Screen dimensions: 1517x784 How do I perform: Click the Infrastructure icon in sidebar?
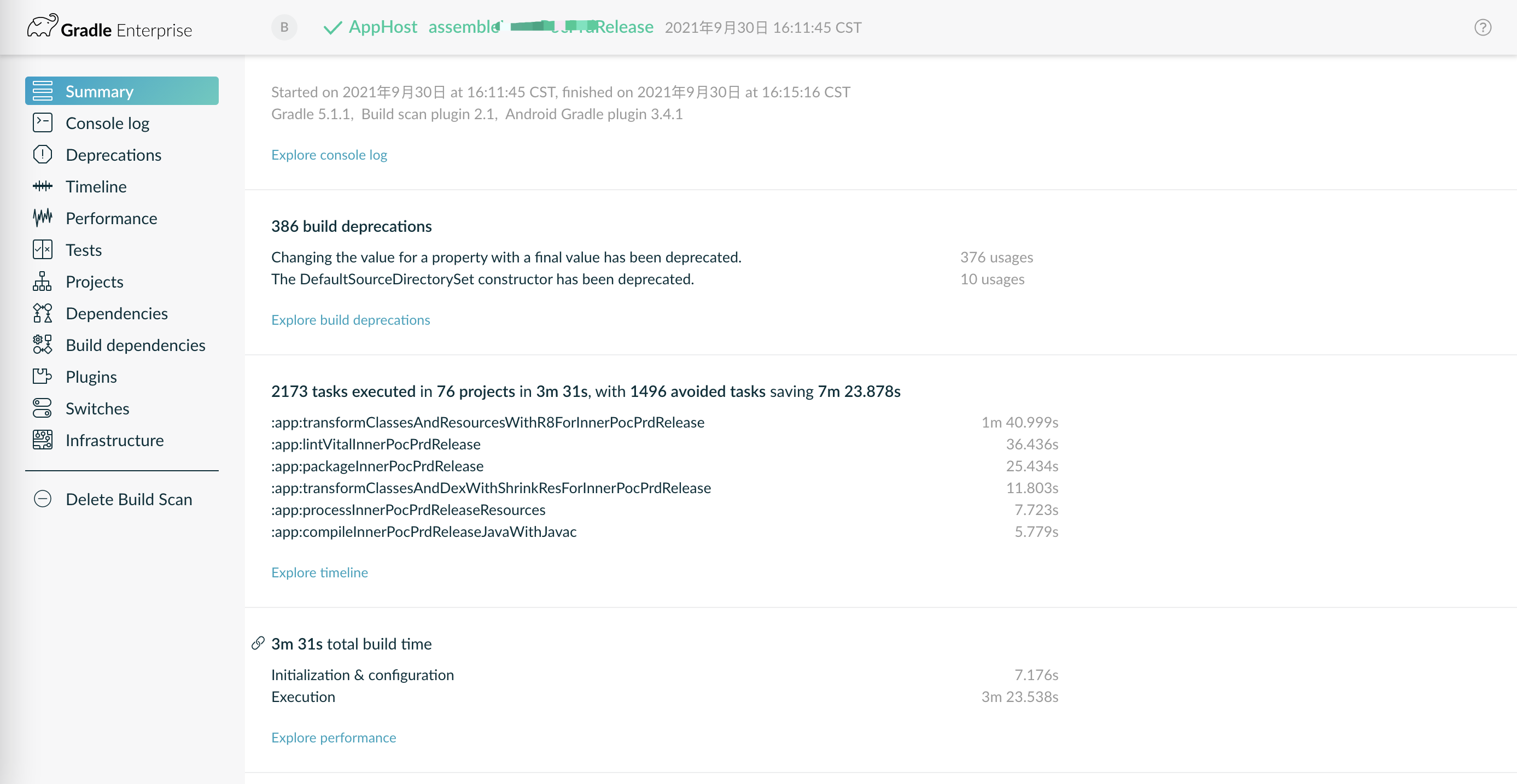tap(43, 440)
